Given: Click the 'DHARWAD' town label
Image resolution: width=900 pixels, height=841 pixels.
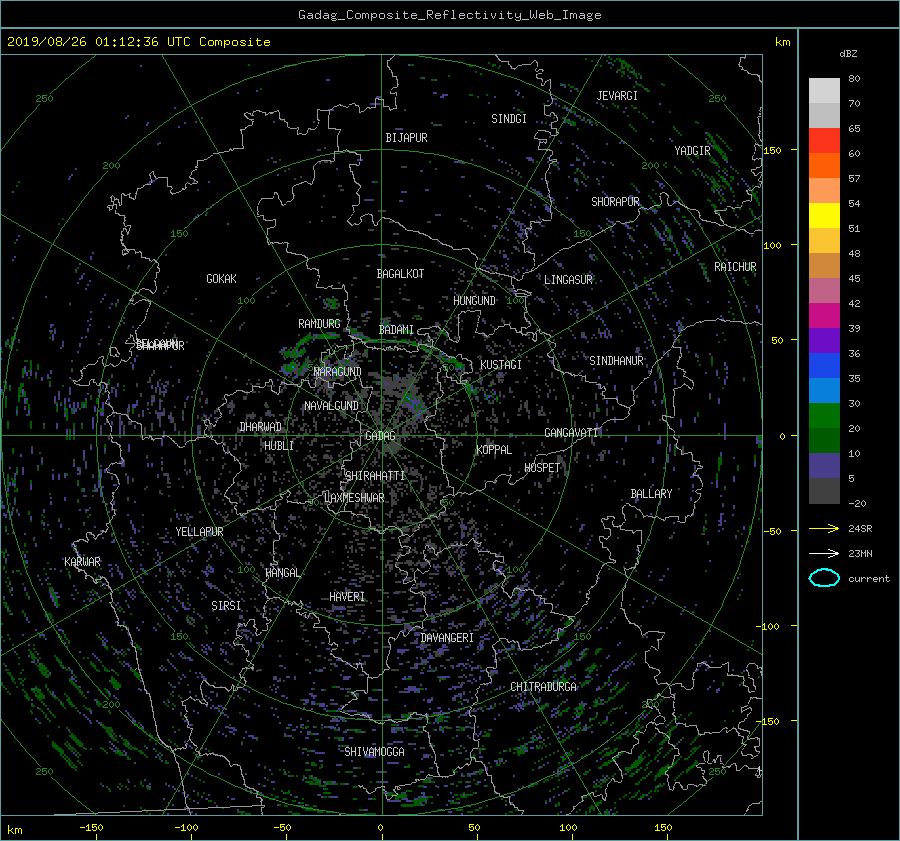Looking at the screenshot, I should point(261,427).
